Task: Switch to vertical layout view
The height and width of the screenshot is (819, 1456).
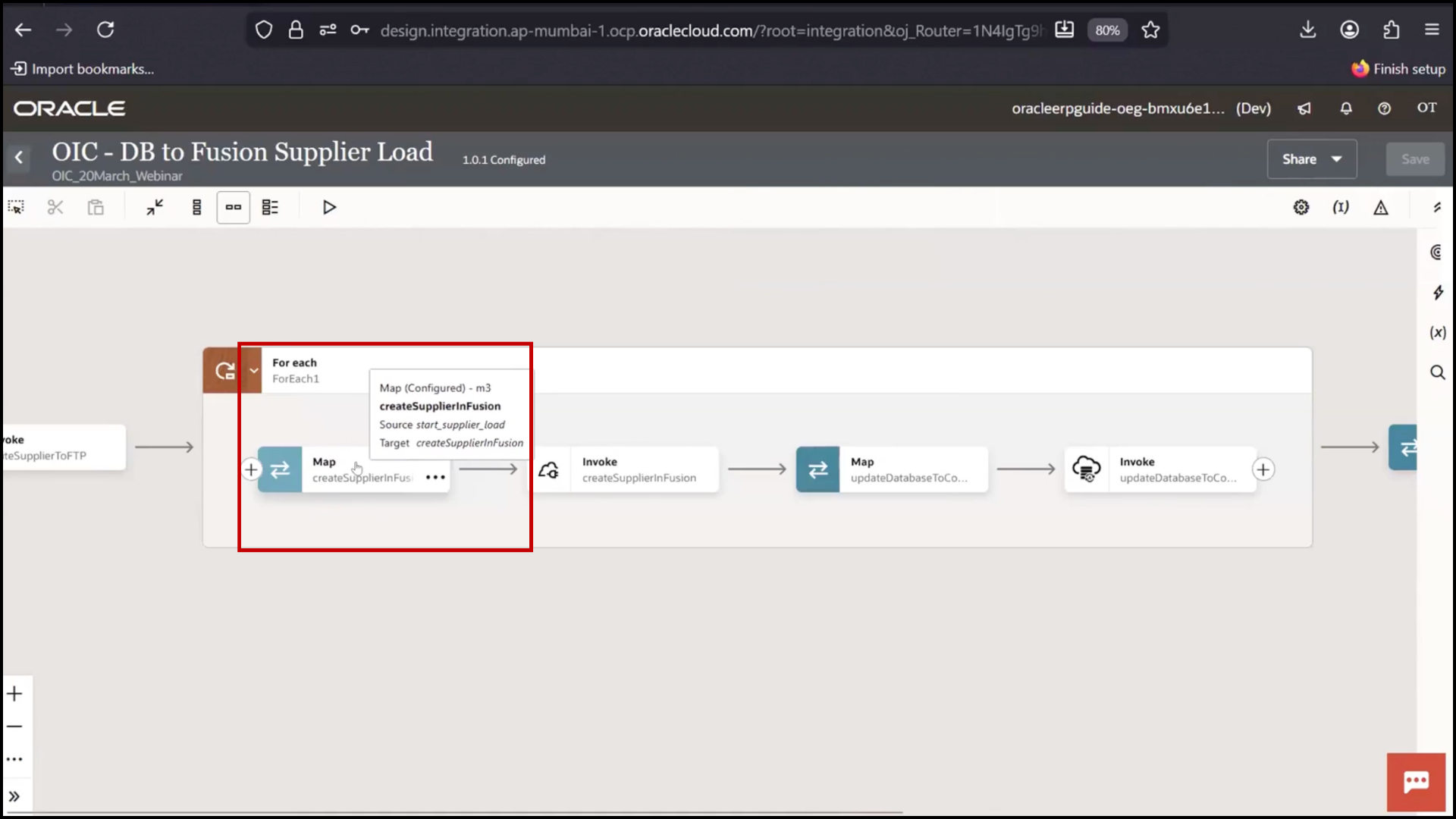Action: [196, 207]
